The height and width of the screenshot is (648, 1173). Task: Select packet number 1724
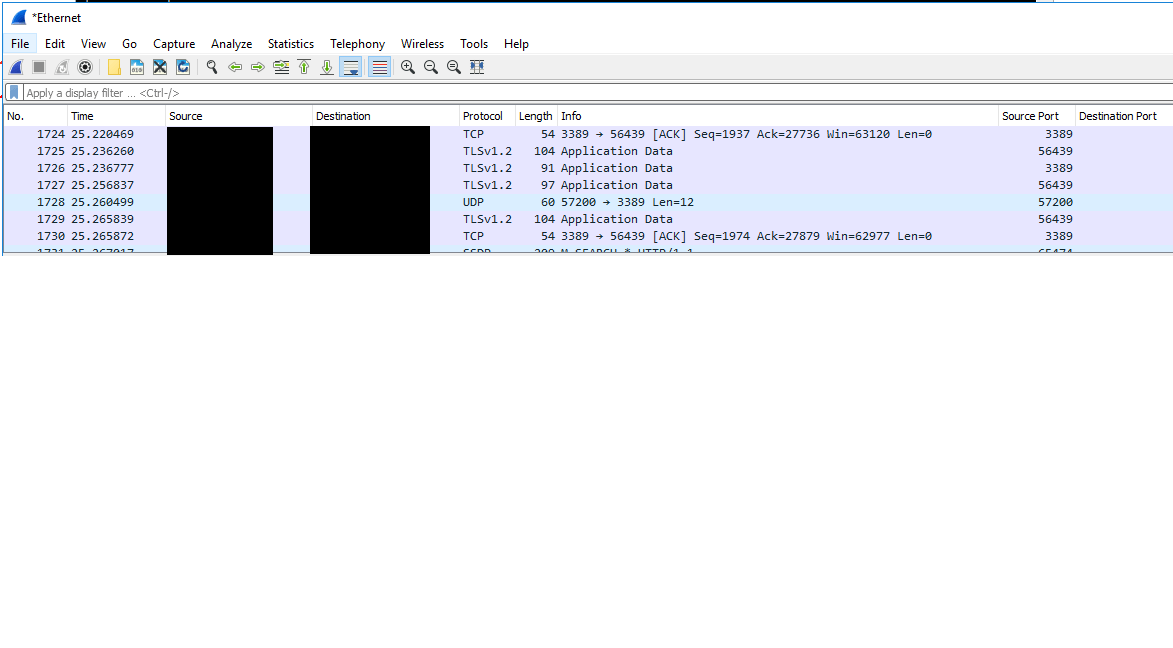click(x=588, y=134)
